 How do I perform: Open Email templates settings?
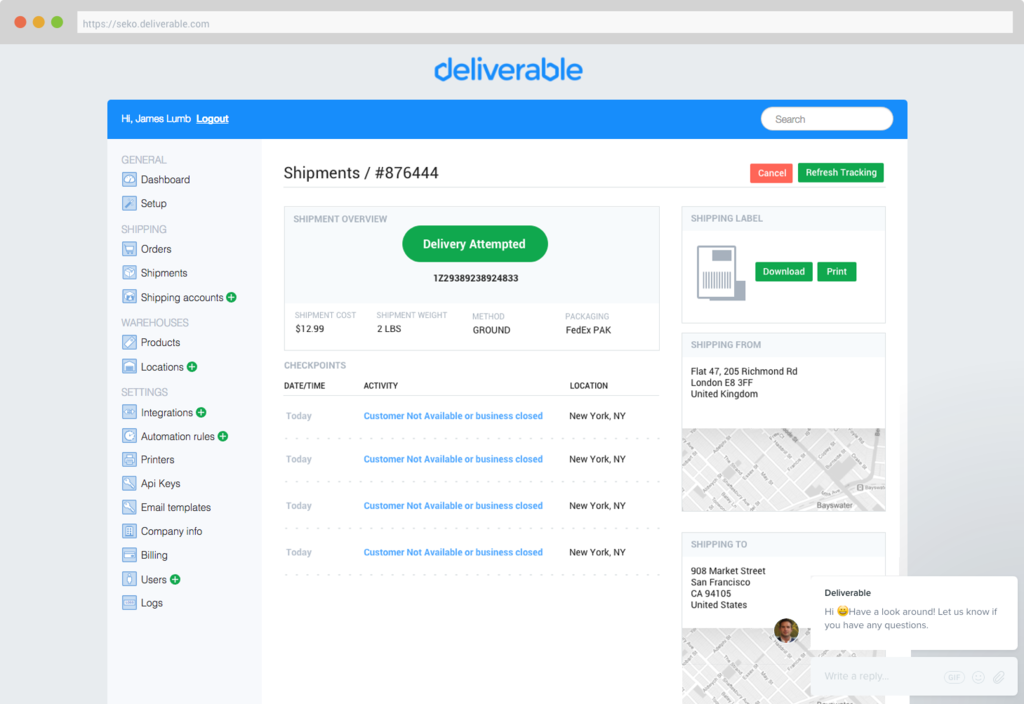coord(176,507)
